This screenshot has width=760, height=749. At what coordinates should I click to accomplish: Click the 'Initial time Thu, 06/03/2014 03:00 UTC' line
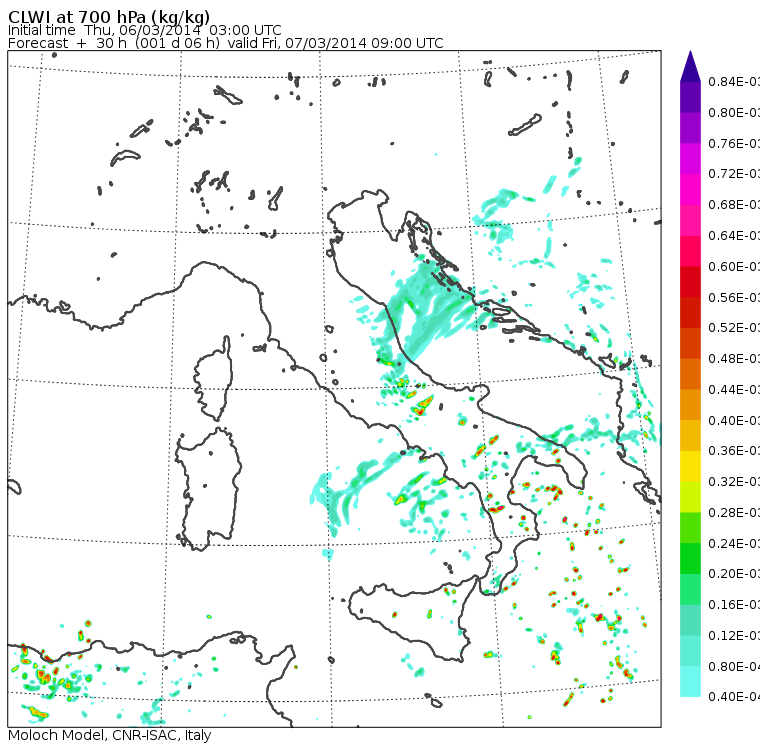(x=144, y=30)
